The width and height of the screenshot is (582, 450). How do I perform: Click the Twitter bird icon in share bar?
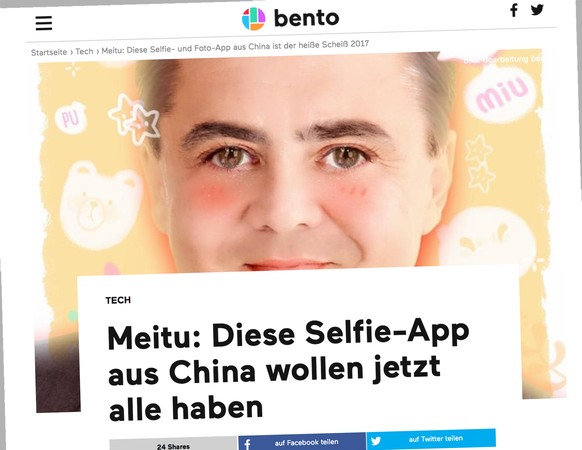point(376,441)
